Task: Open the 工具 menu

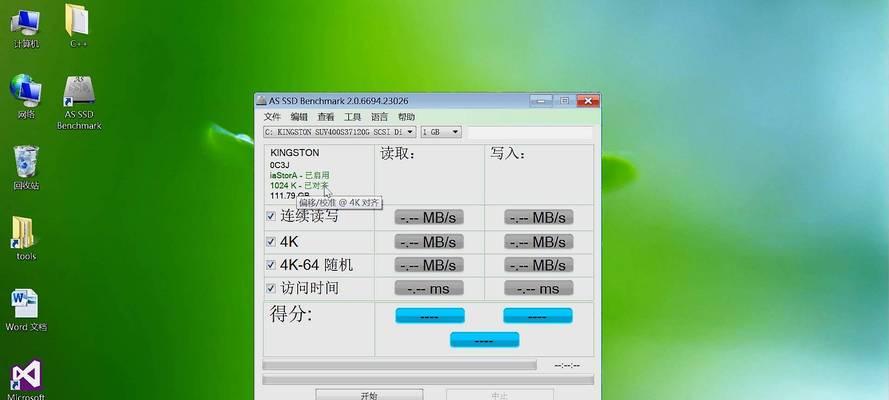Action: 352,117
